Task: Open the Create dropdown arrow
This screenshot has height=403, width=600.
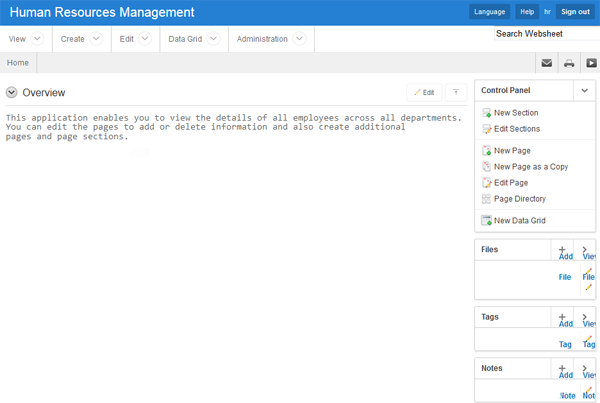Action: tap(96, 39)
